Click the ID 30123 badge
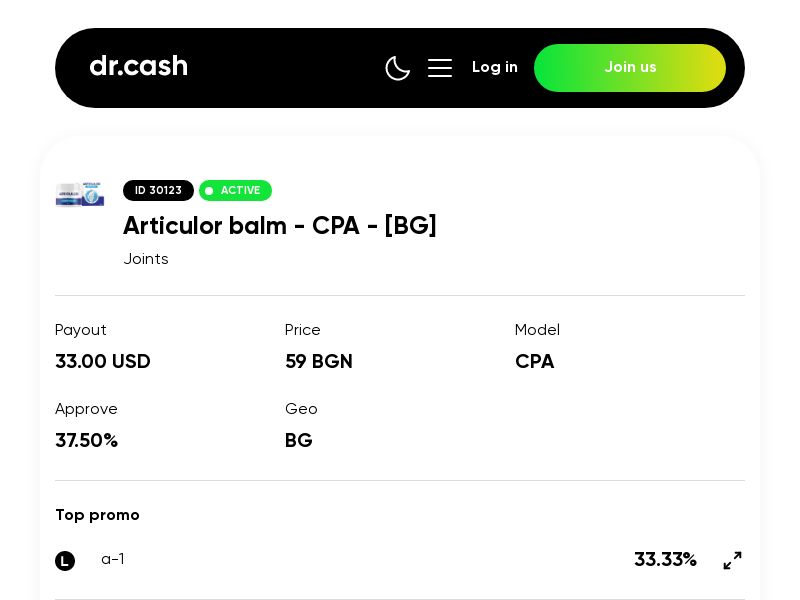 [158, 190]
